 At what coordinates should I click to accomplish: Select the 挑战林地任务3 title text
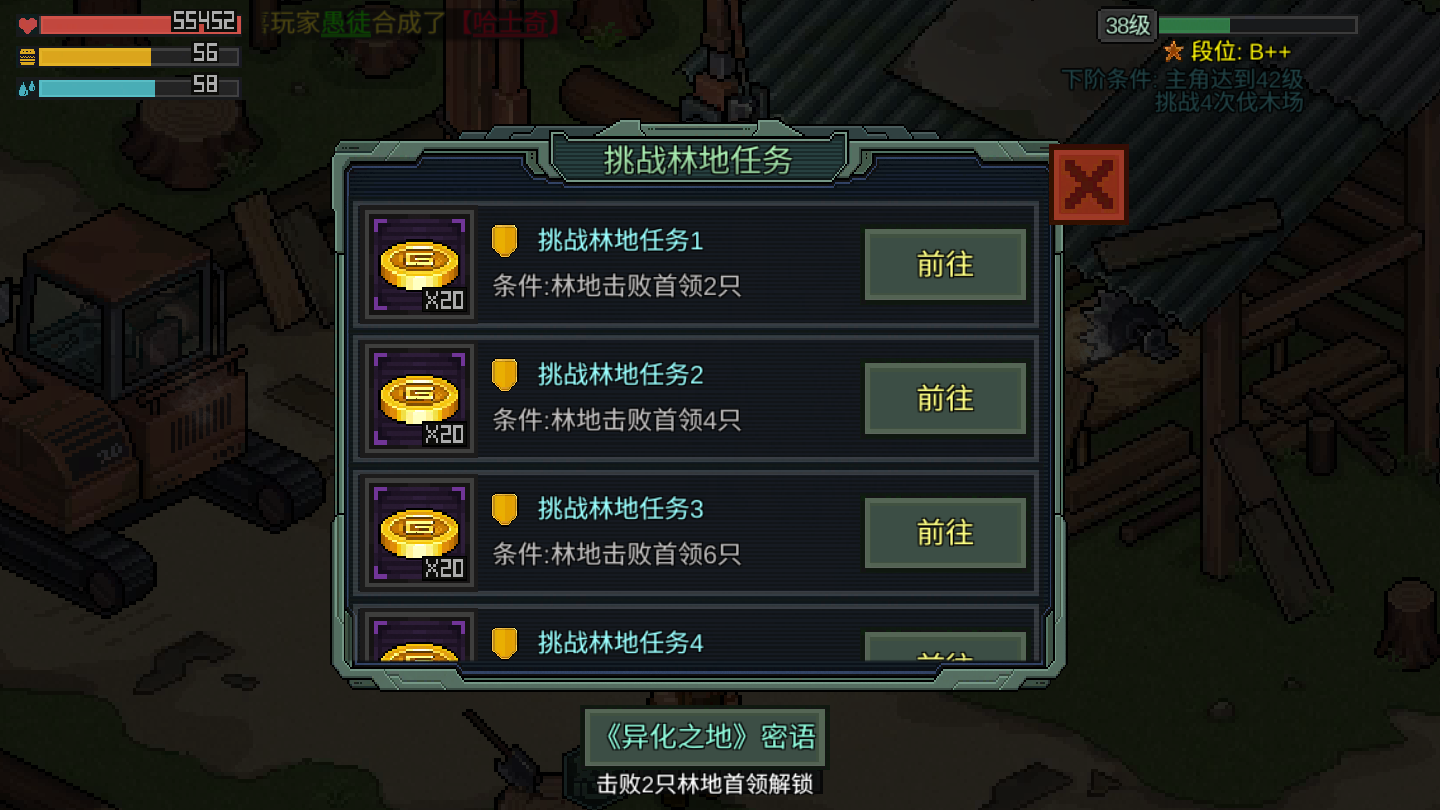(621, 509)
